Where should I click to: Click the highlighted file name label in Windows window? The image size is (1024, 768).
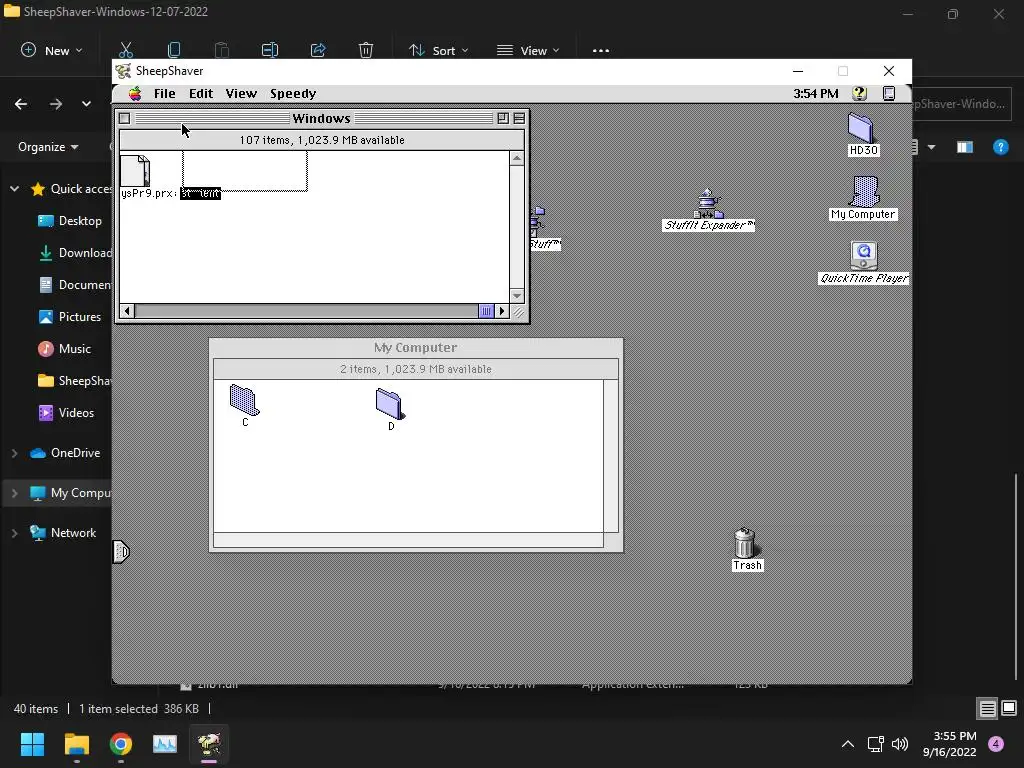tap(200, 193)
